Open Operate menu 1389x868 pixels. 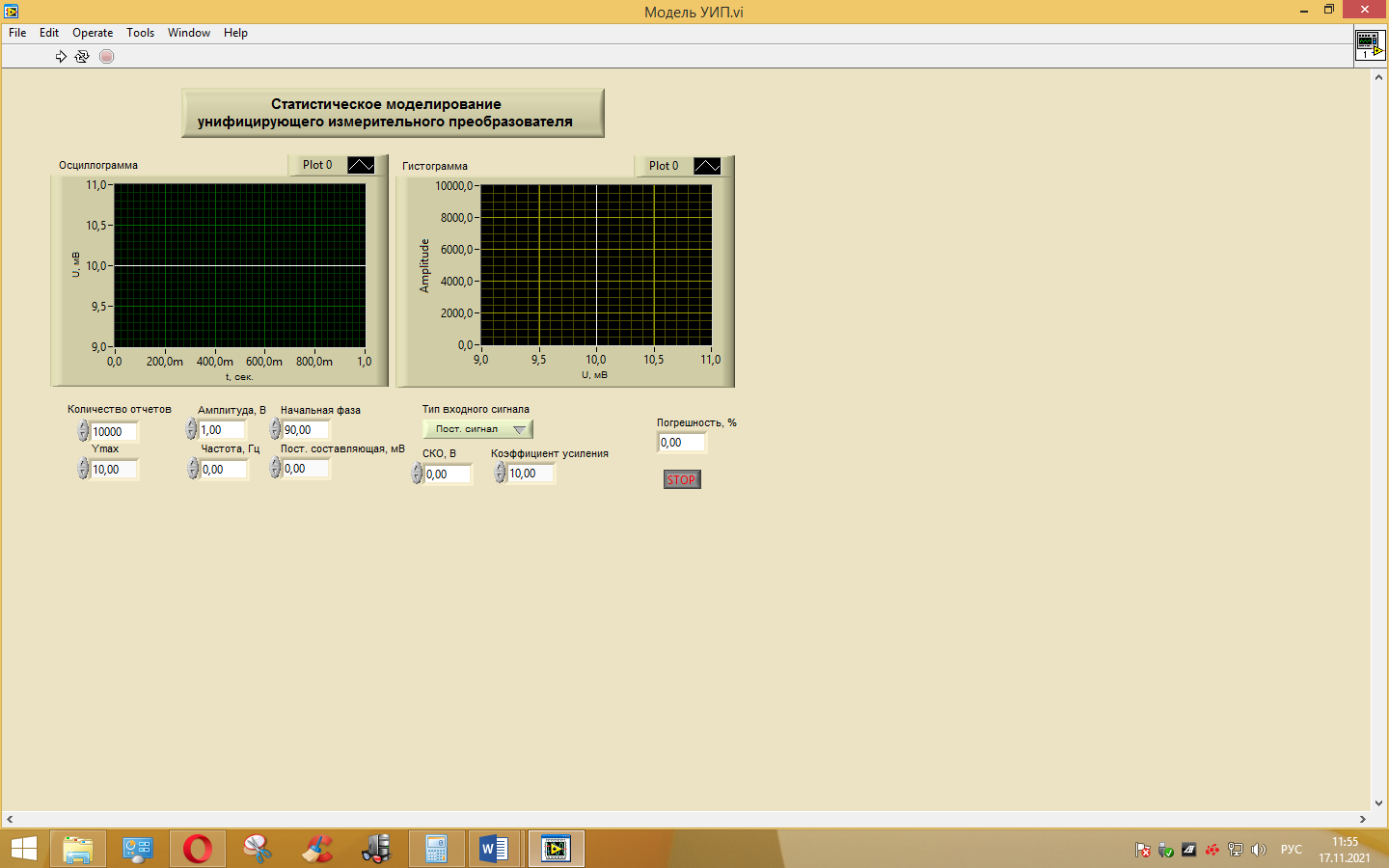(x=93, y=33)
